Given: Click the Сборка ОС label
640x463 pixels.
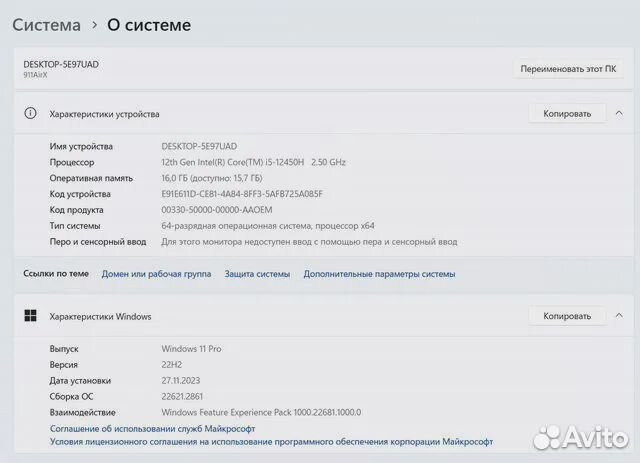Looking at the screenshot, I should point(71,396).
